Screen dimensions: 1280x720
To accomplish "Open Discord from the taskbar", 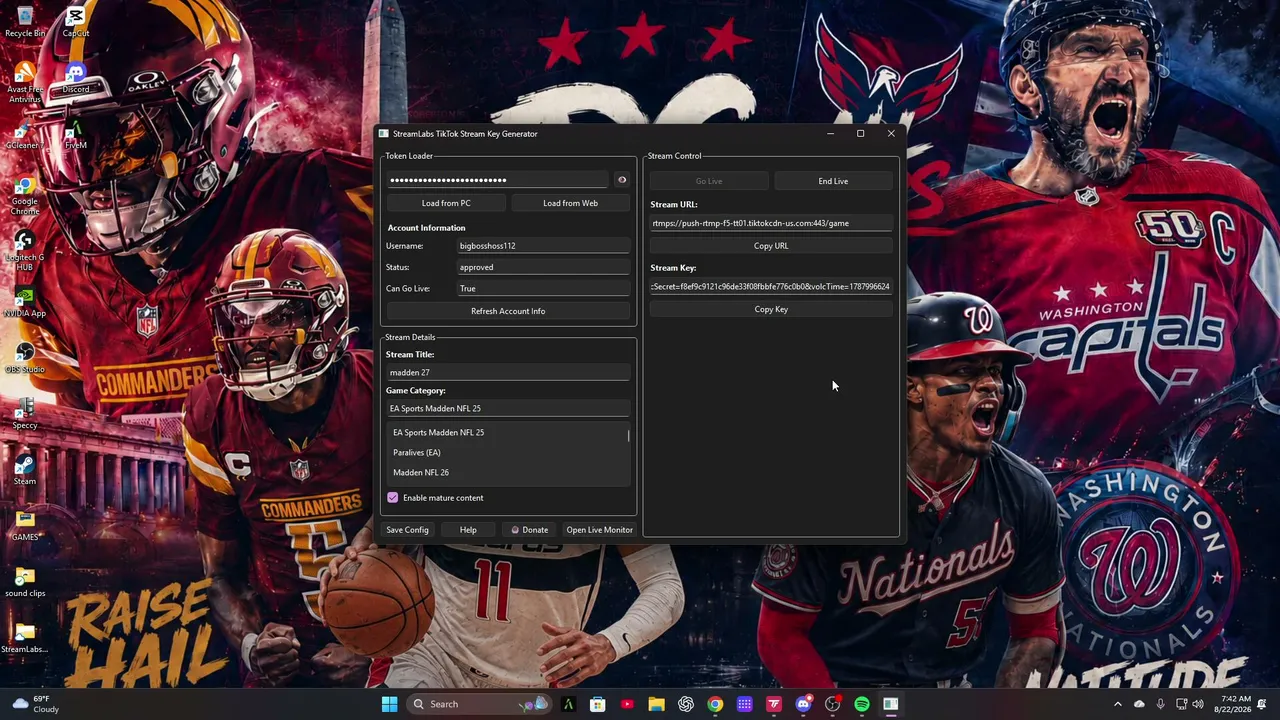I will [803, 704].
